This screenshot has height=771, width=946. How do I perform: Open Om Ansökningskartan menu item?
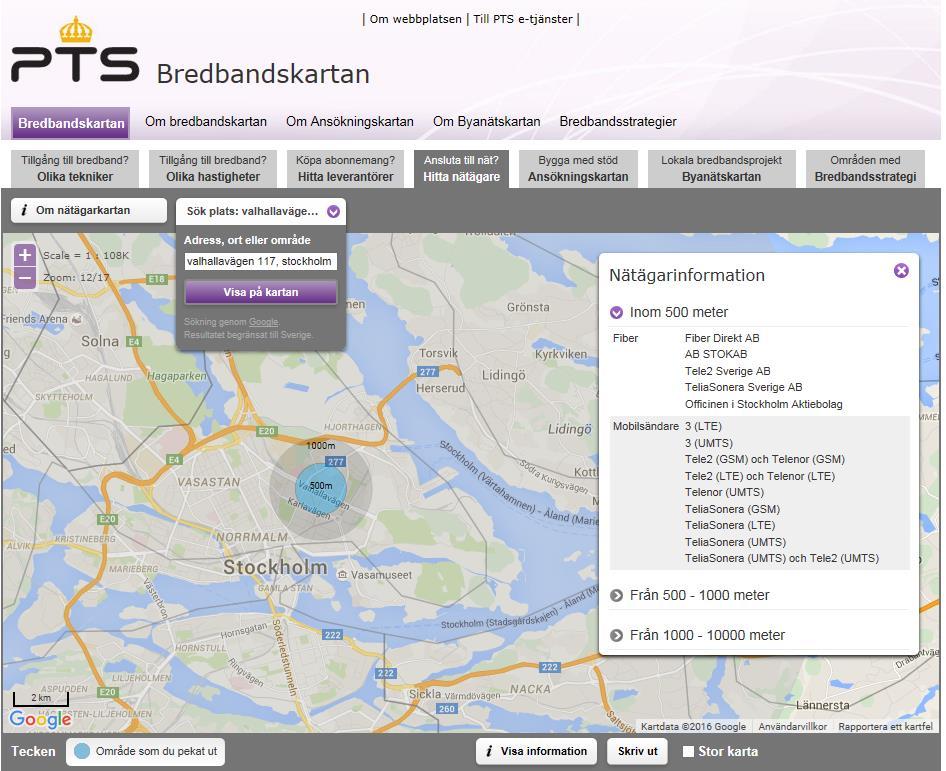pyautogui.click(x=350, y=121)
